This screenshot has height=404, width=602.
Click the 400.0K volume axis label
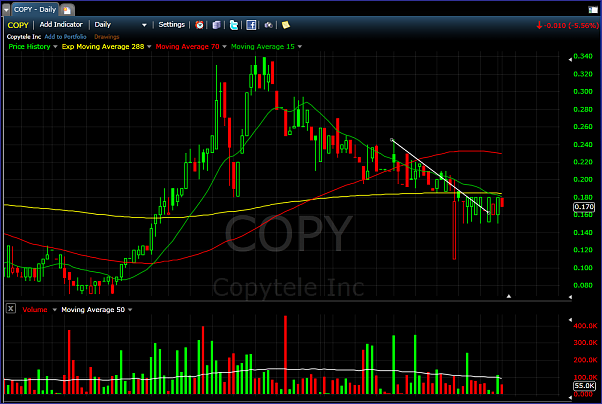click(585, 326)
